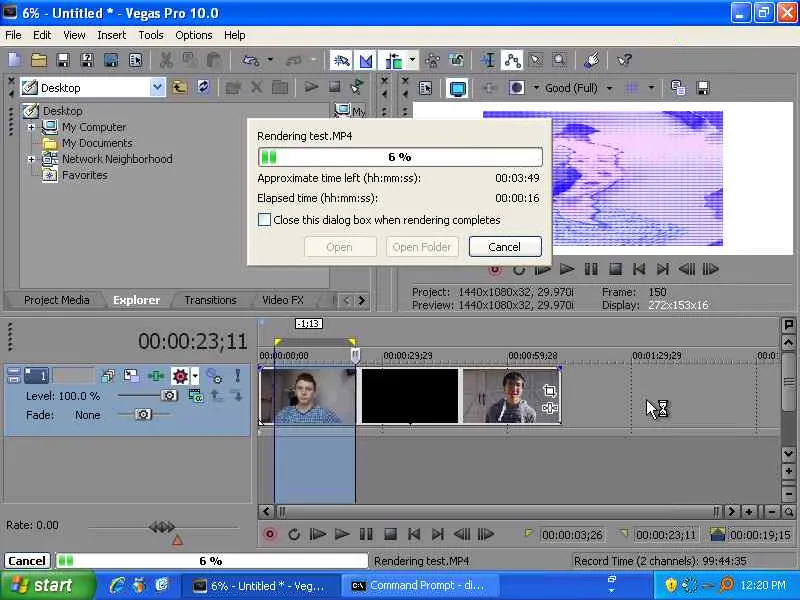Toggle Auto Ripple button

(x=394, y=60)
